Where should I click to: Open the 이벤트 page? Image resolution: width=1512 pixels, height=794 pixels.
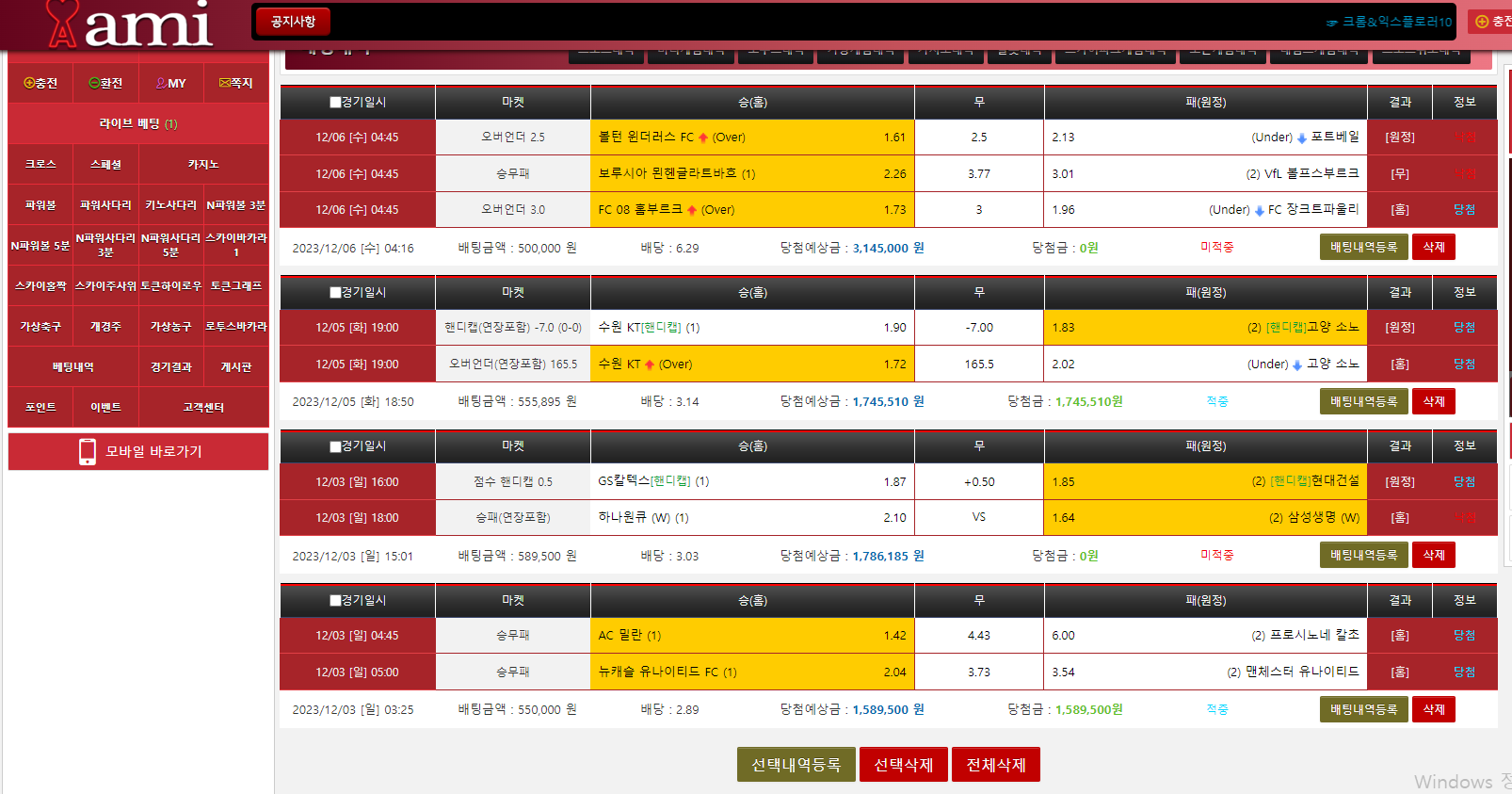(105, 407)
